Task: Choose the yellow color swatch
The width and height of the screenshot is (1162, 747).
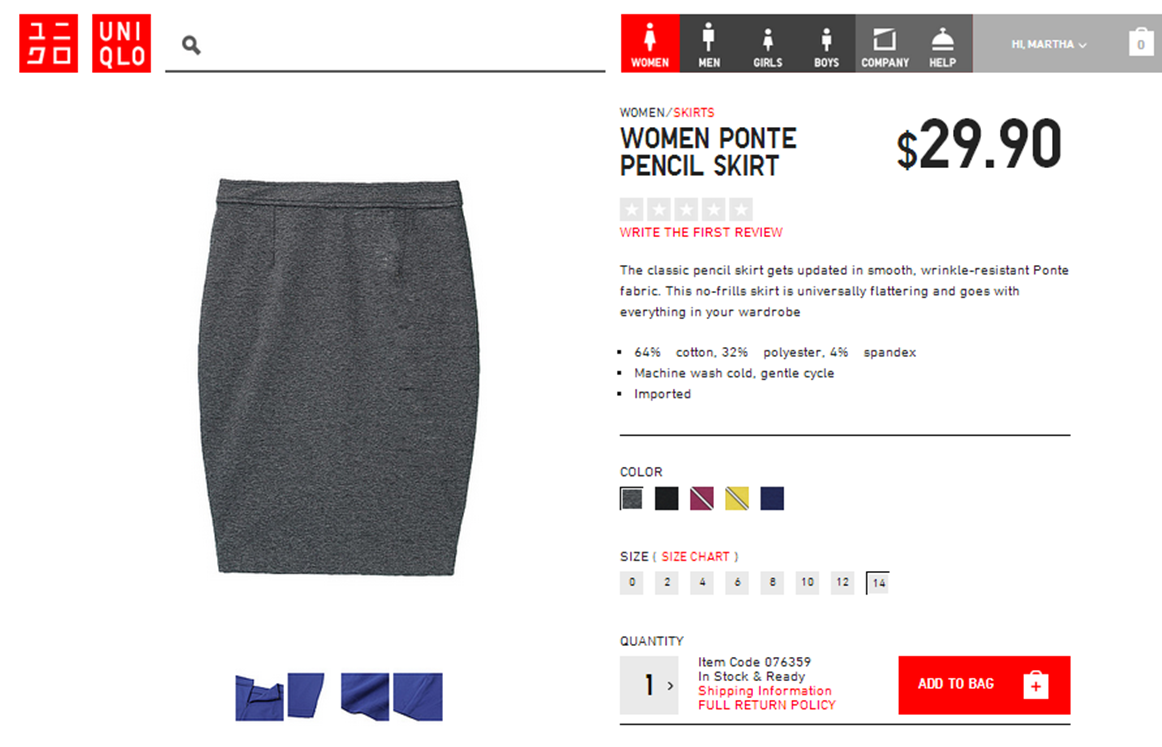Action: pos(737,499)
